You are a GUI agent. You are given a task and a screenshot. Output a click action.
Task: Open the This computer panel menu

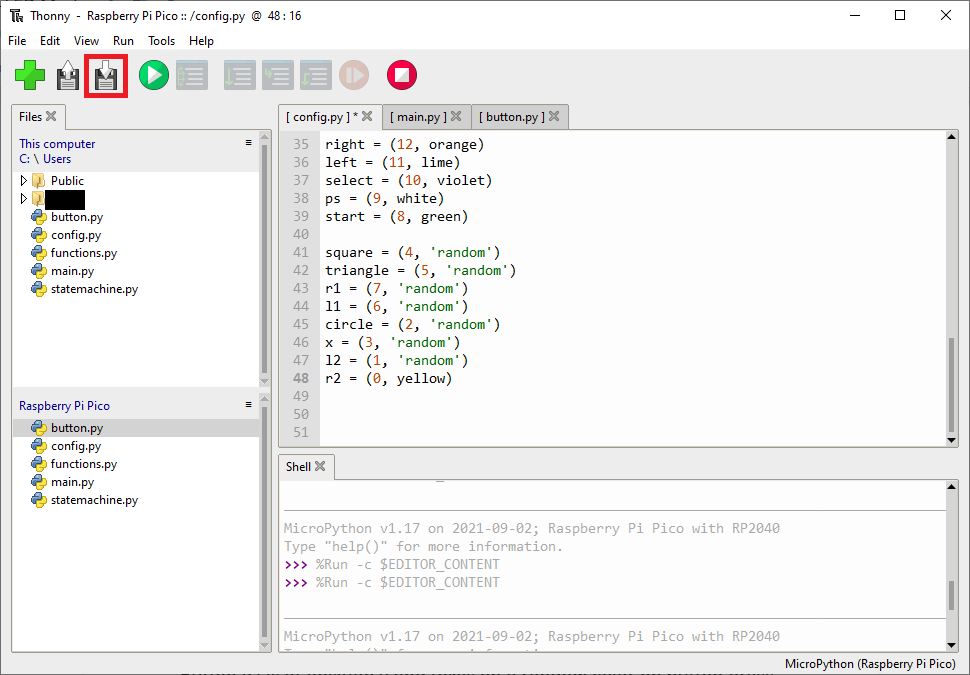248,143
